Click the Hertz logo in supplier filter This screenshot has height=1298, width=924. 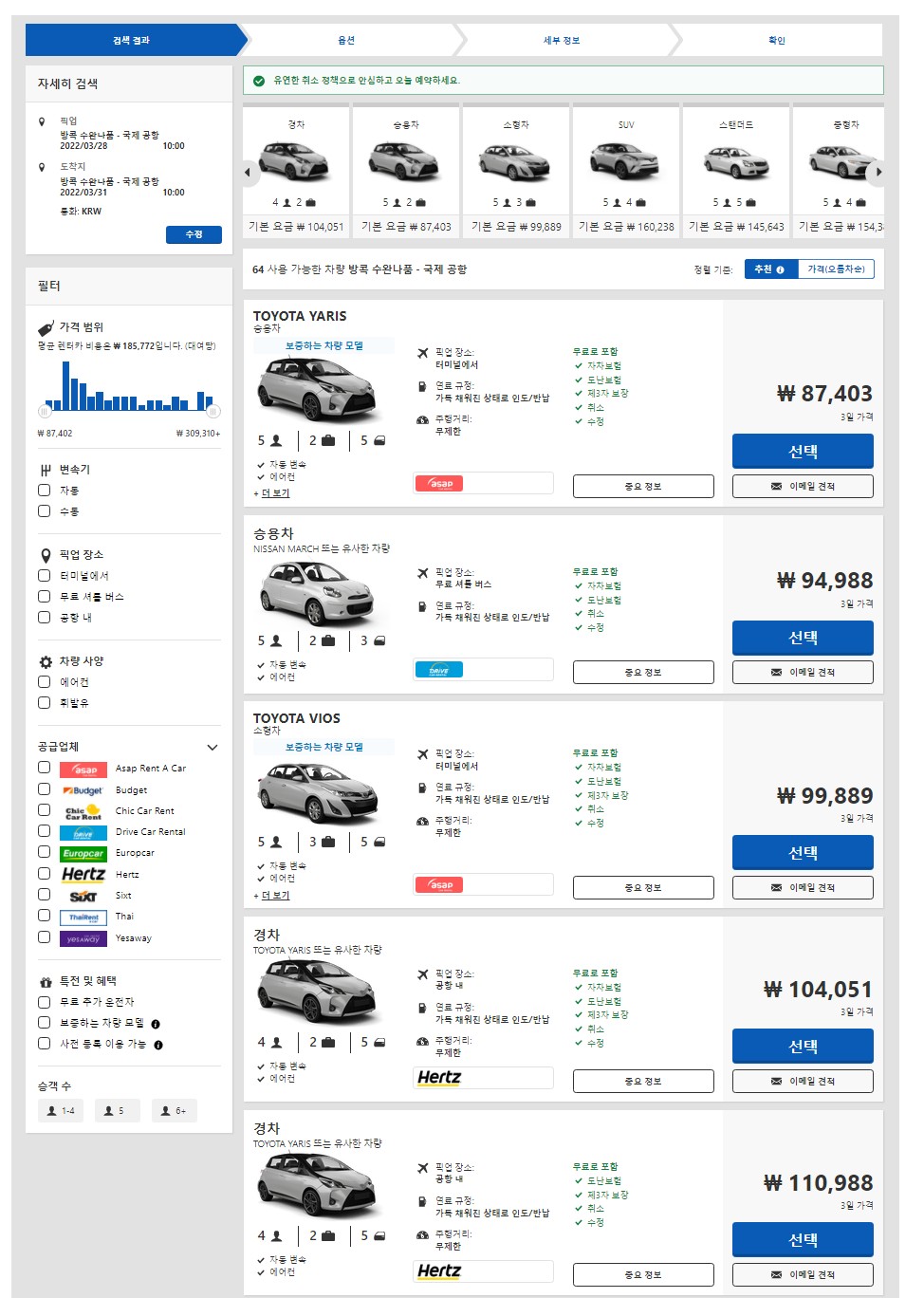pyautogui.click(x=83, y=875)
